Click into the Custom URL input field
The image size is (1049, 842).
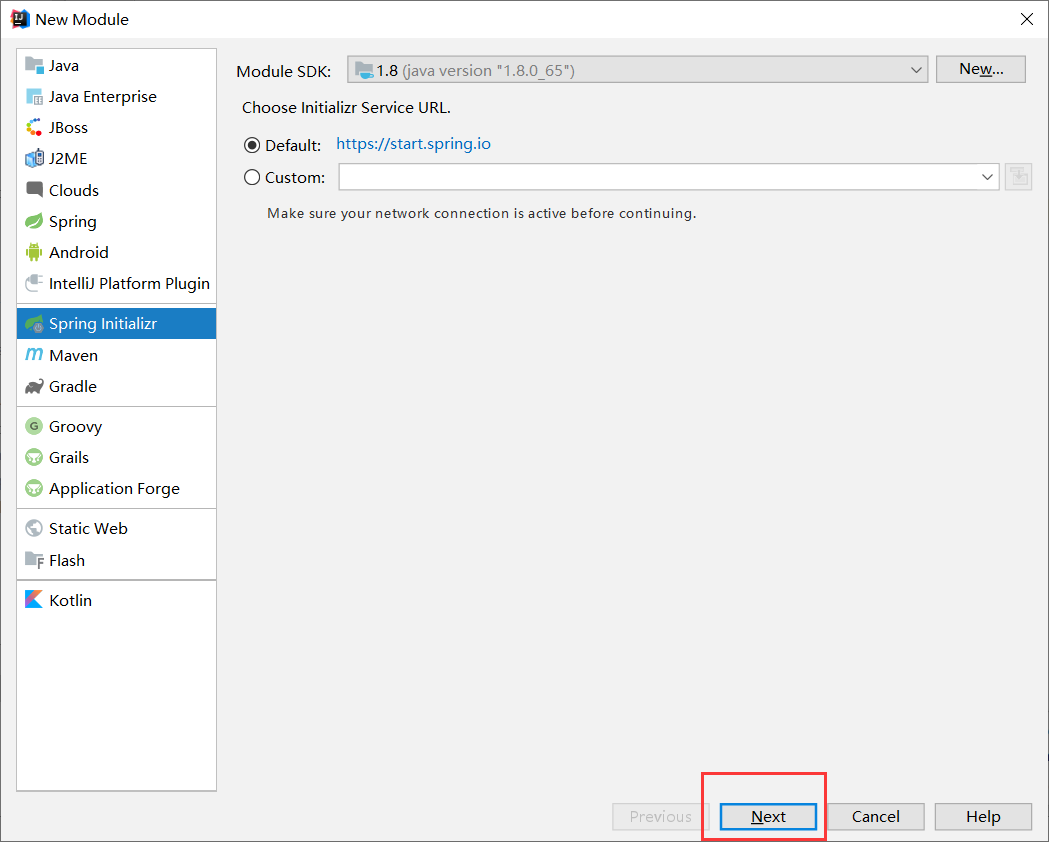[657, 177]
